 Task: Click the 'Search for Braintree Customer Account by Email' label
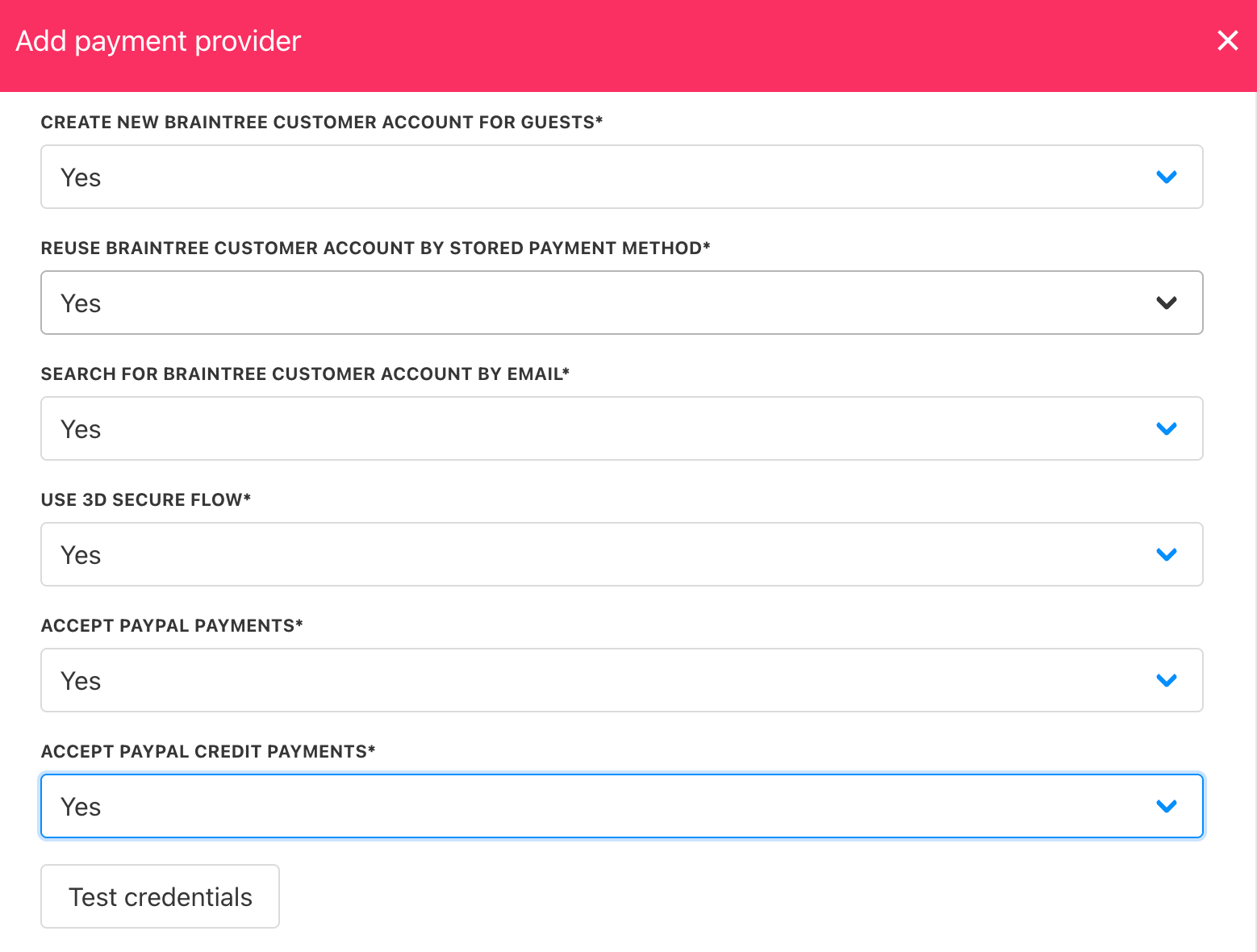305,374
